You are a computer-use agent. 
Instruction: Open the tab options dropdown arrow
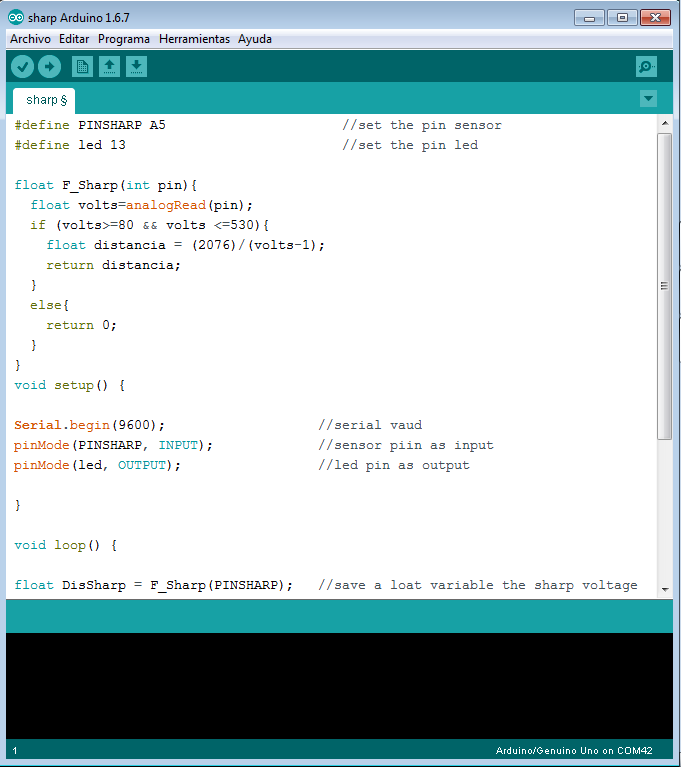click(x=648, y=99)
